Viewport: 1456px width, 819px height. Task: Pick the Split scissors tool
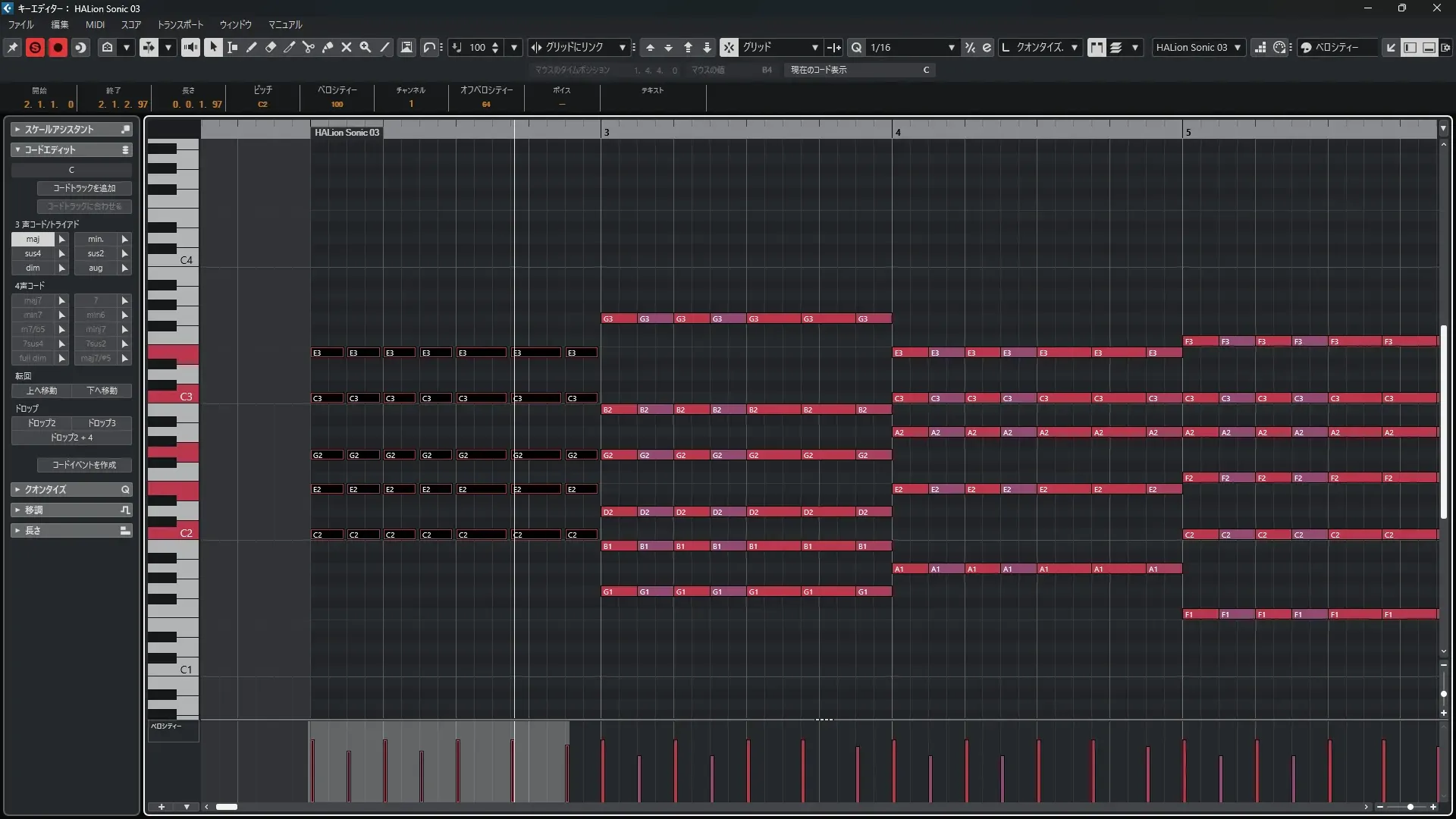coord(309,47)
